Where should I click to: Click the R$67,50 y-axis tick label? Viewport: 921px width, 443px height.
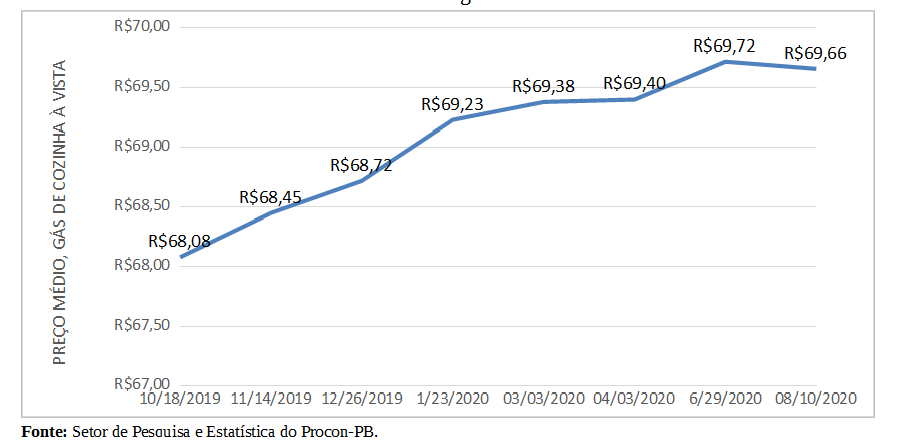pyautogui.click(x=144, y=325)
